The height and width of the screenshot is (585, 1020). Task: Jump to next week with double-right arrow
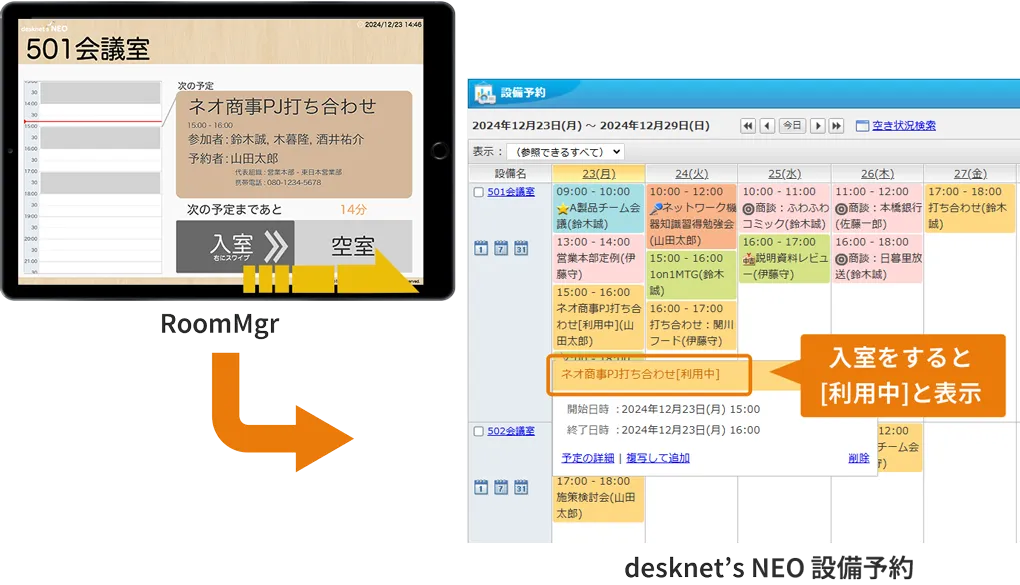[x=837, y=126]
